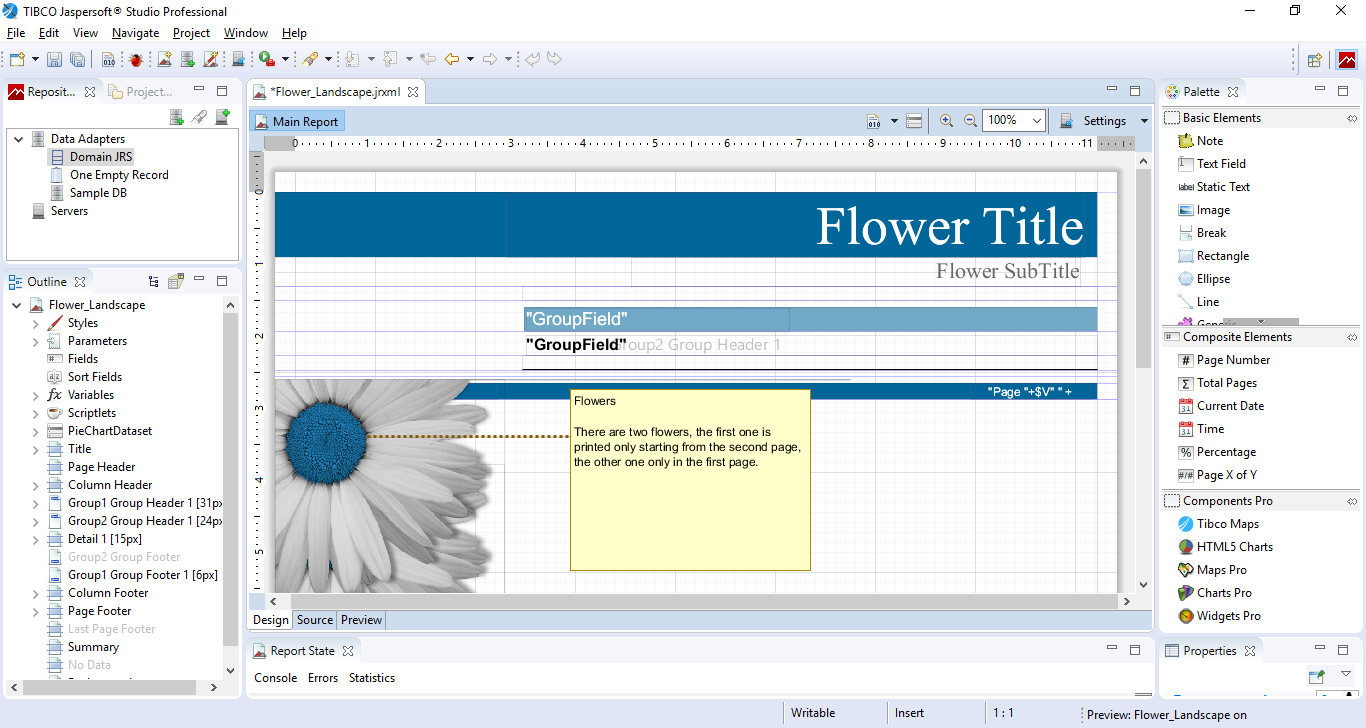Viewport: 1366px width, 728px height.
Task: Open the Errors tab in Report State
Action: [x=323, y=678]
